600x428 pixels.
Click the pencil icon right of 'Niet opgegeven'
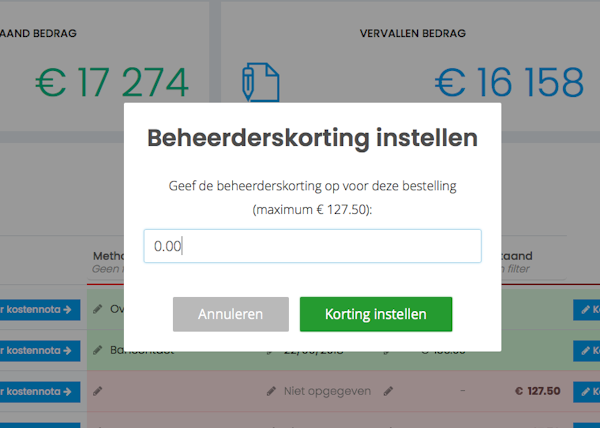(388, 391)
